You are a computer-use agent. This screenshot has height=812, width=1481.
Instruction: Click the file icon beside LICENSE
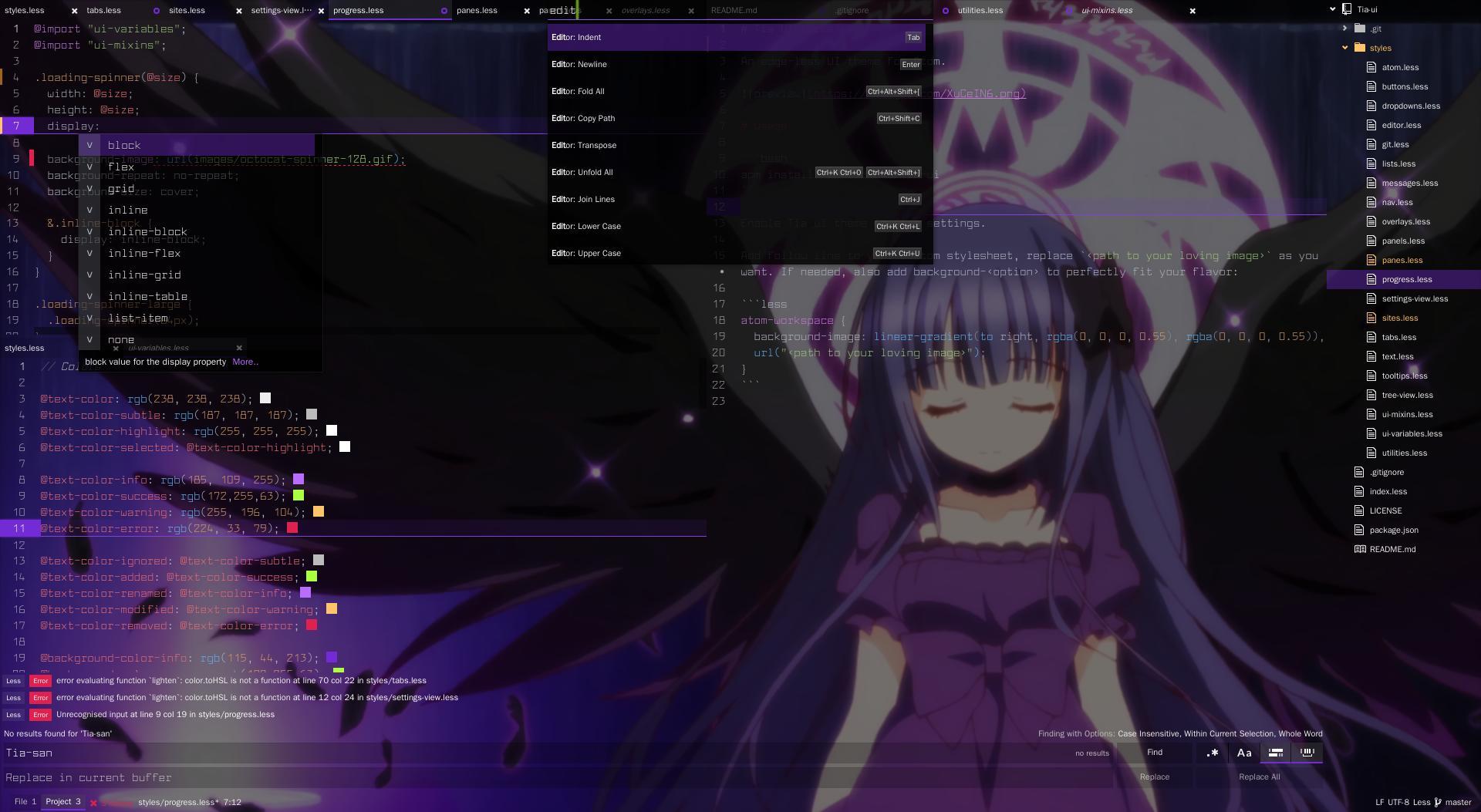[x=1360, y=510]
